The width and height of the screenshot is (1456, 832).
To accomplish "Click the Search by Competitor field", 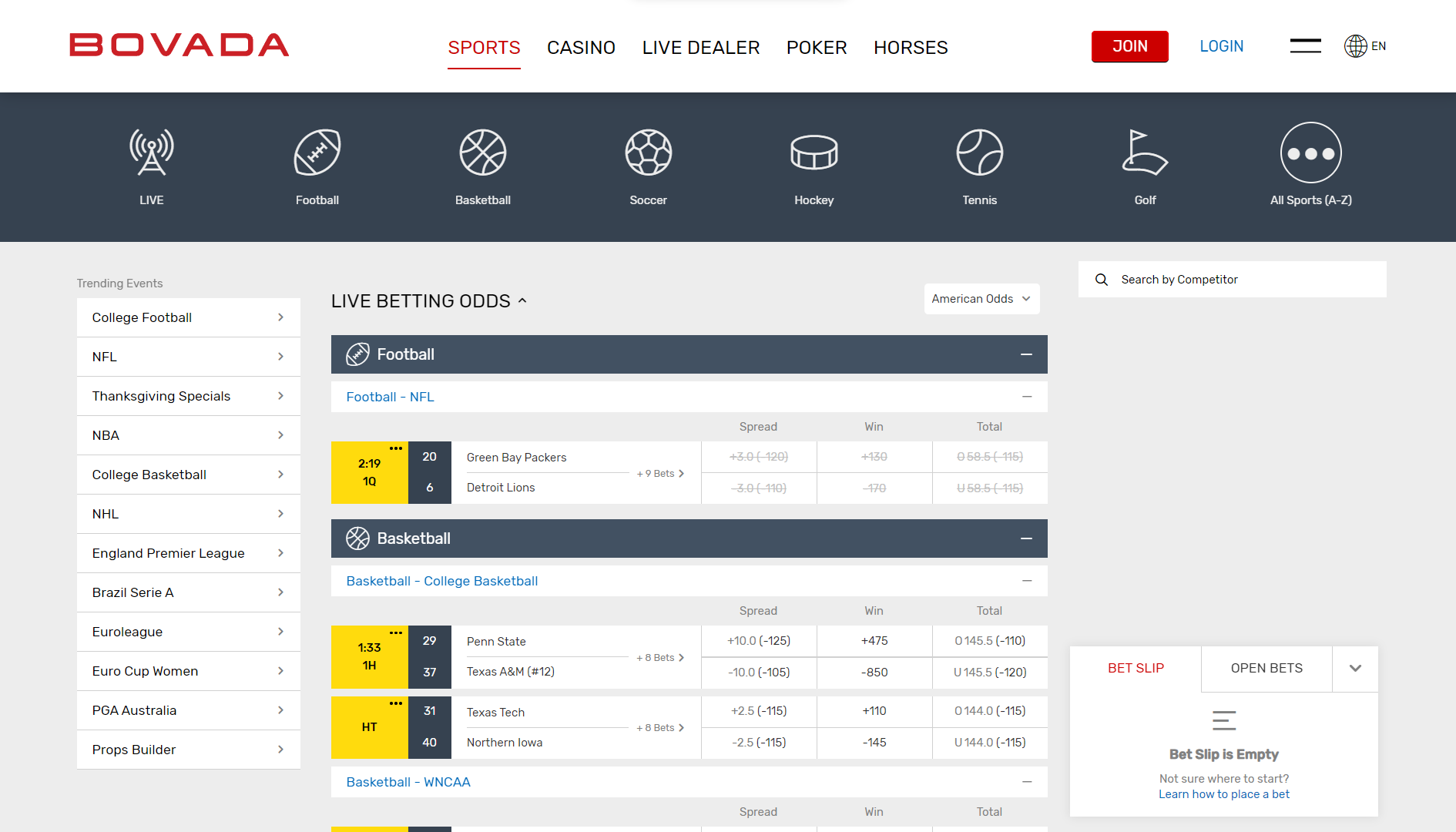I will (x=1233, y=279).
